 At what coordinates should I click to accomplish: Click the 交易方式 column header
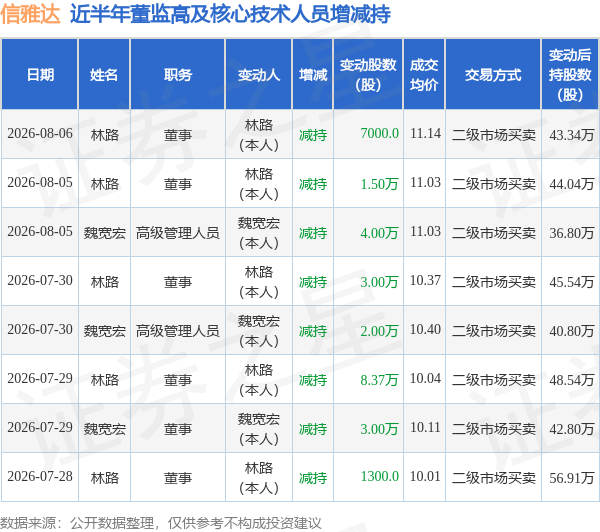[x=493, y=74]
